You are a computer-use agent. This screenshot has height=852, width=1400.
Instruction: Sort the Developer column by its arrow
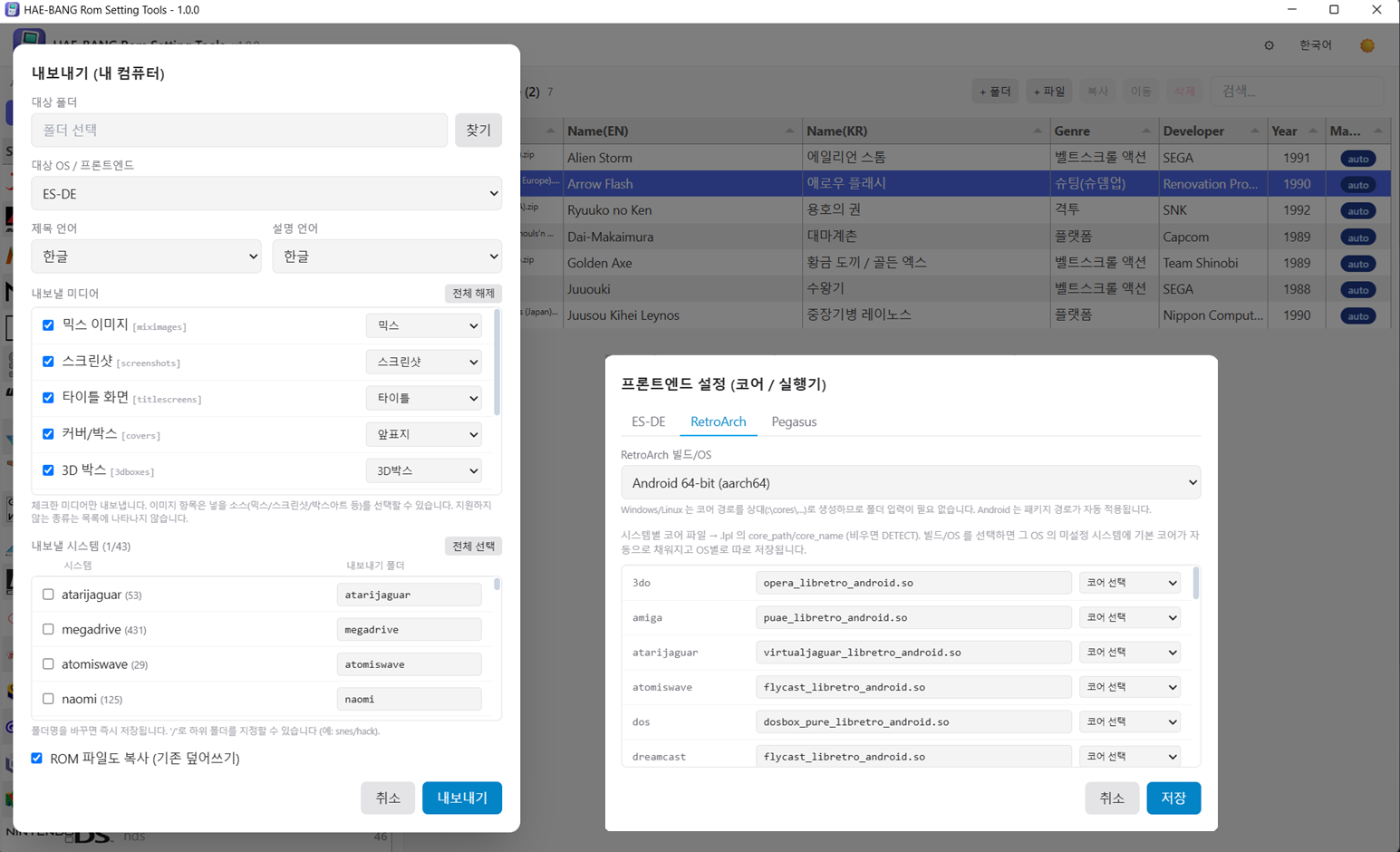click(1254, 131)
